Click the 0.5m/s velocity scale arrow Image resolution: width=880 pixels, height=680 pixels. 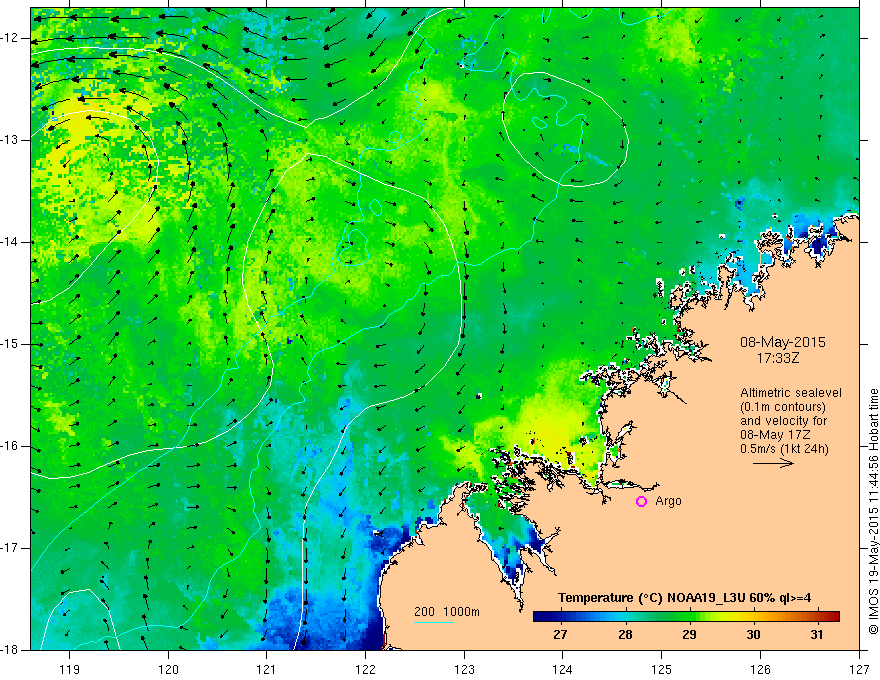[x=773, y=463]
